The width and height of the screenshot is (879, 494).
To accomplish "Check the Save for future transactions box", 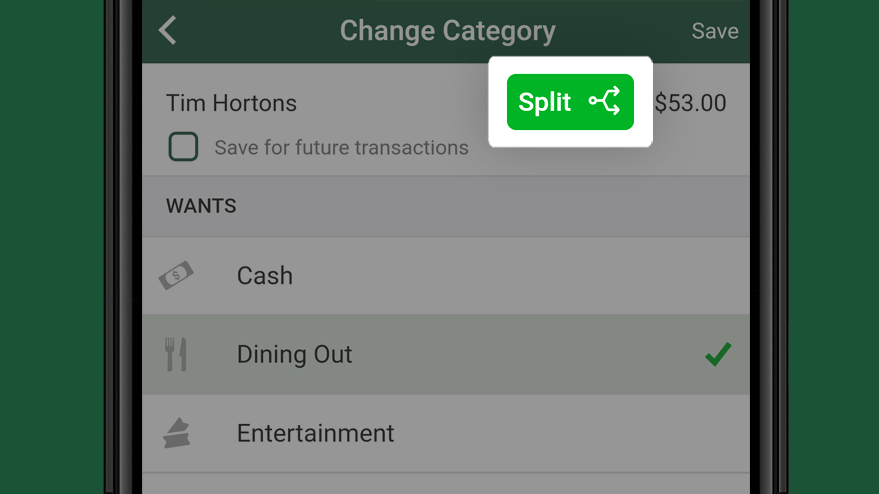I will pyautogui.click(x=183, y=147).
